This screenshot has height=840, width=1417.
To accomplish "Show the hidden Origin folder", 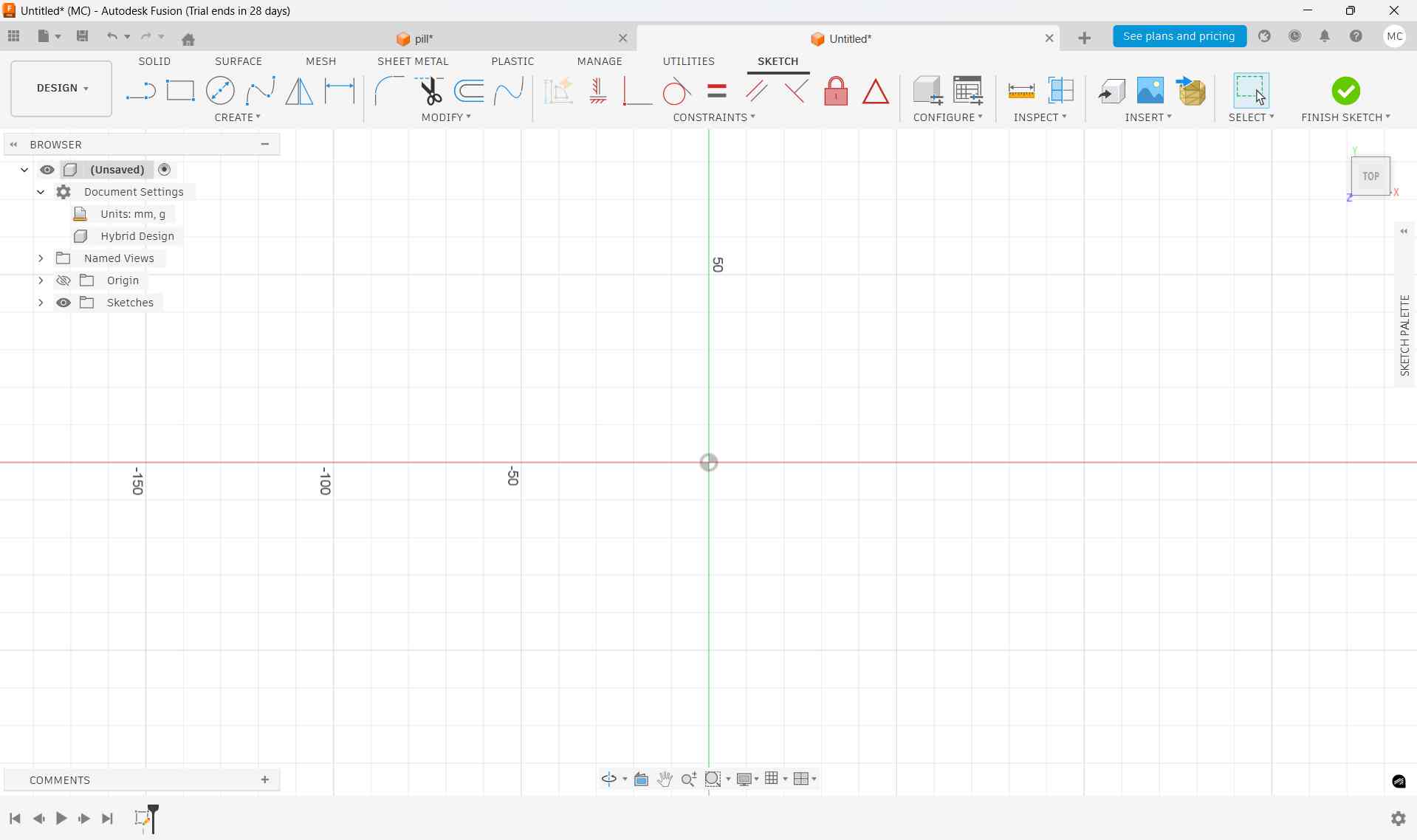I will pyautogui.click(x=64, y=280).
